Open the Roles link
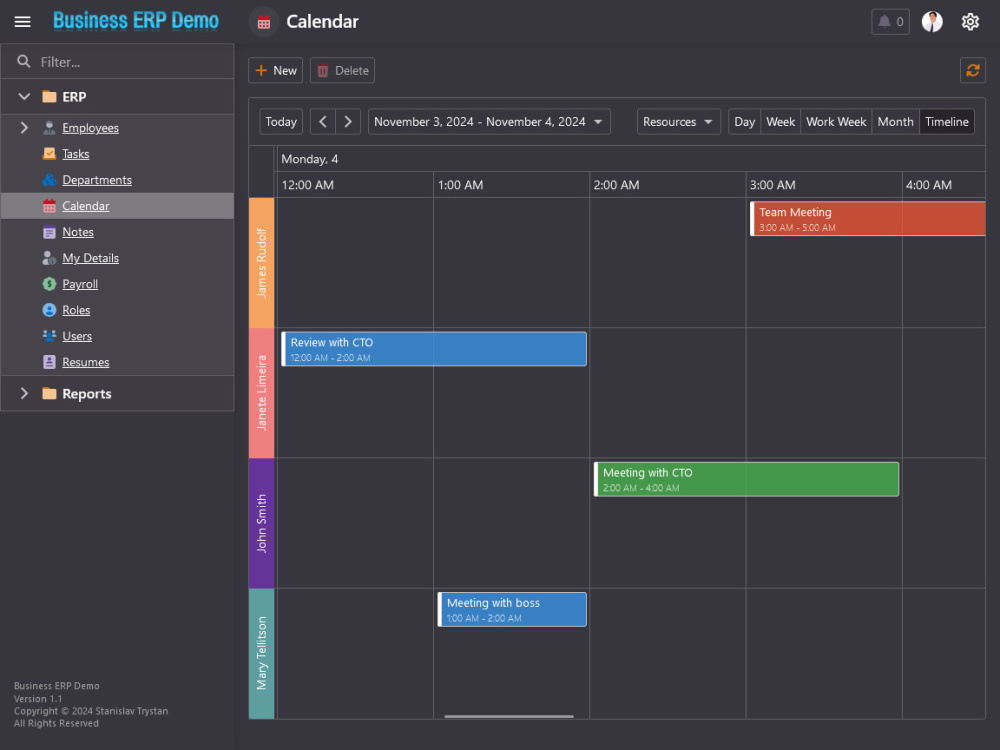 76,310
